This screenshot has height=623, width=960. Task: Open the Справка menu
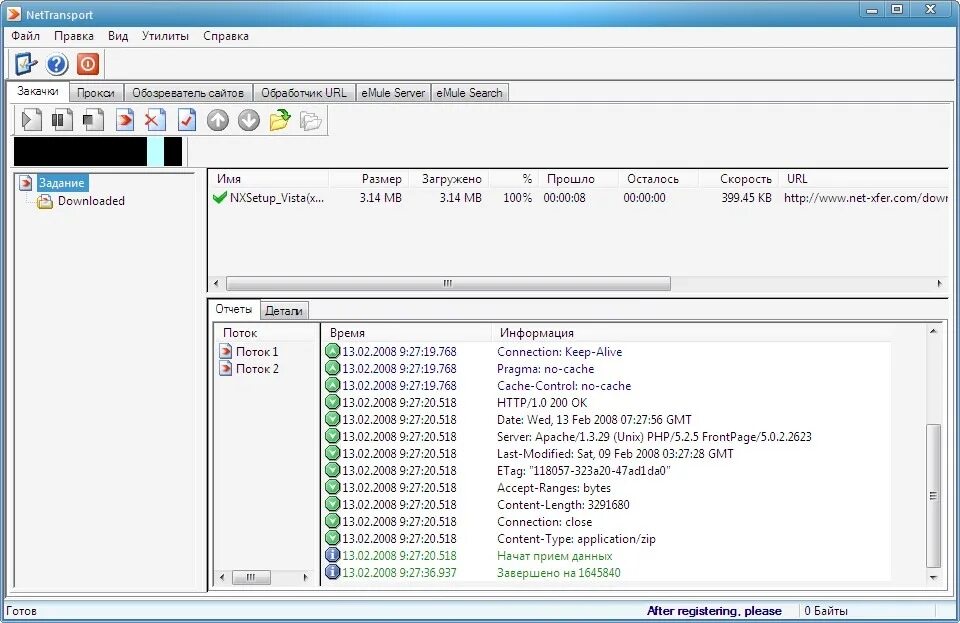pyautogui.click(x=226, y=35)
